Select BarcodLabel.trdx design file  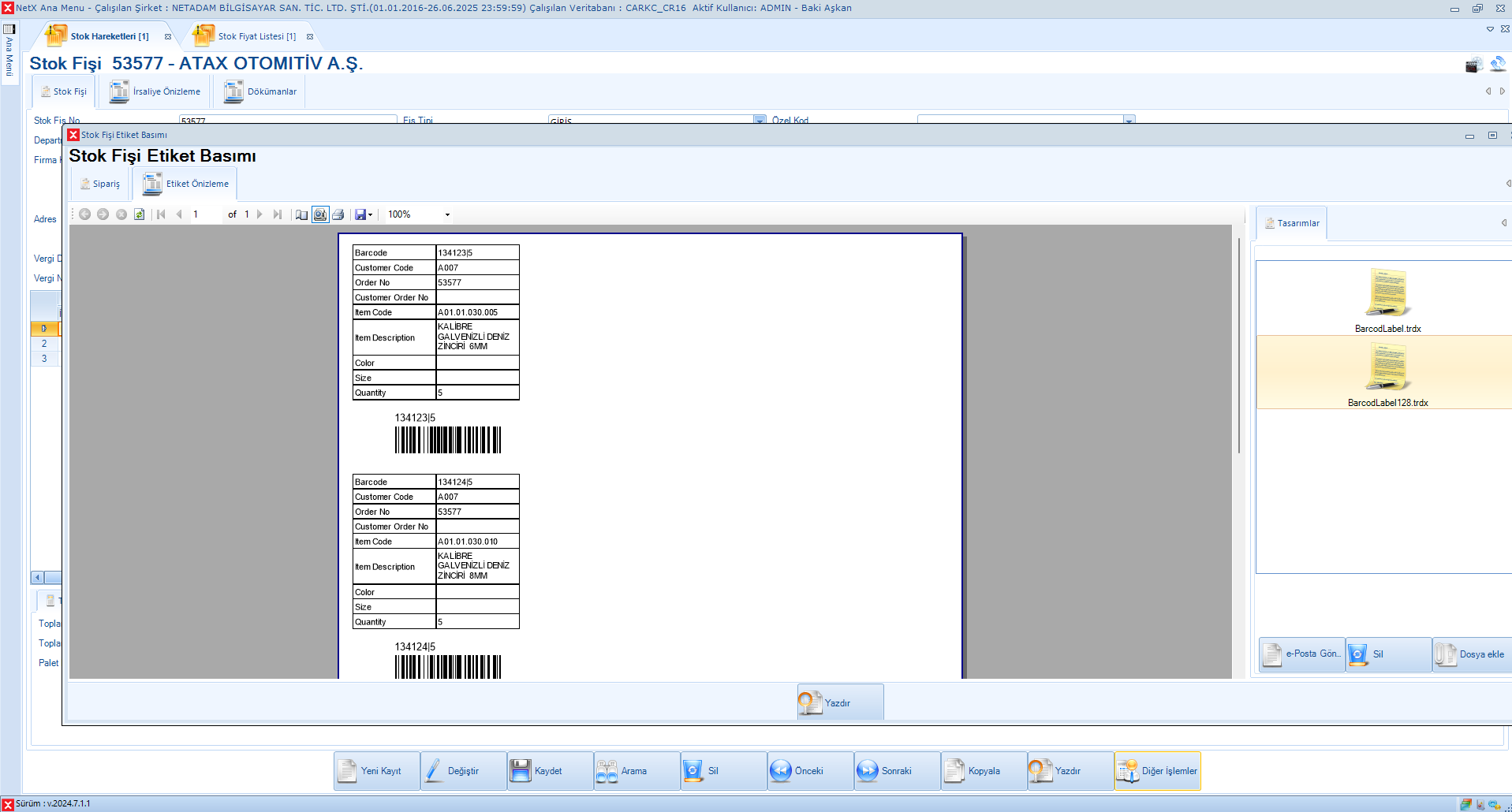(1387, 300)
